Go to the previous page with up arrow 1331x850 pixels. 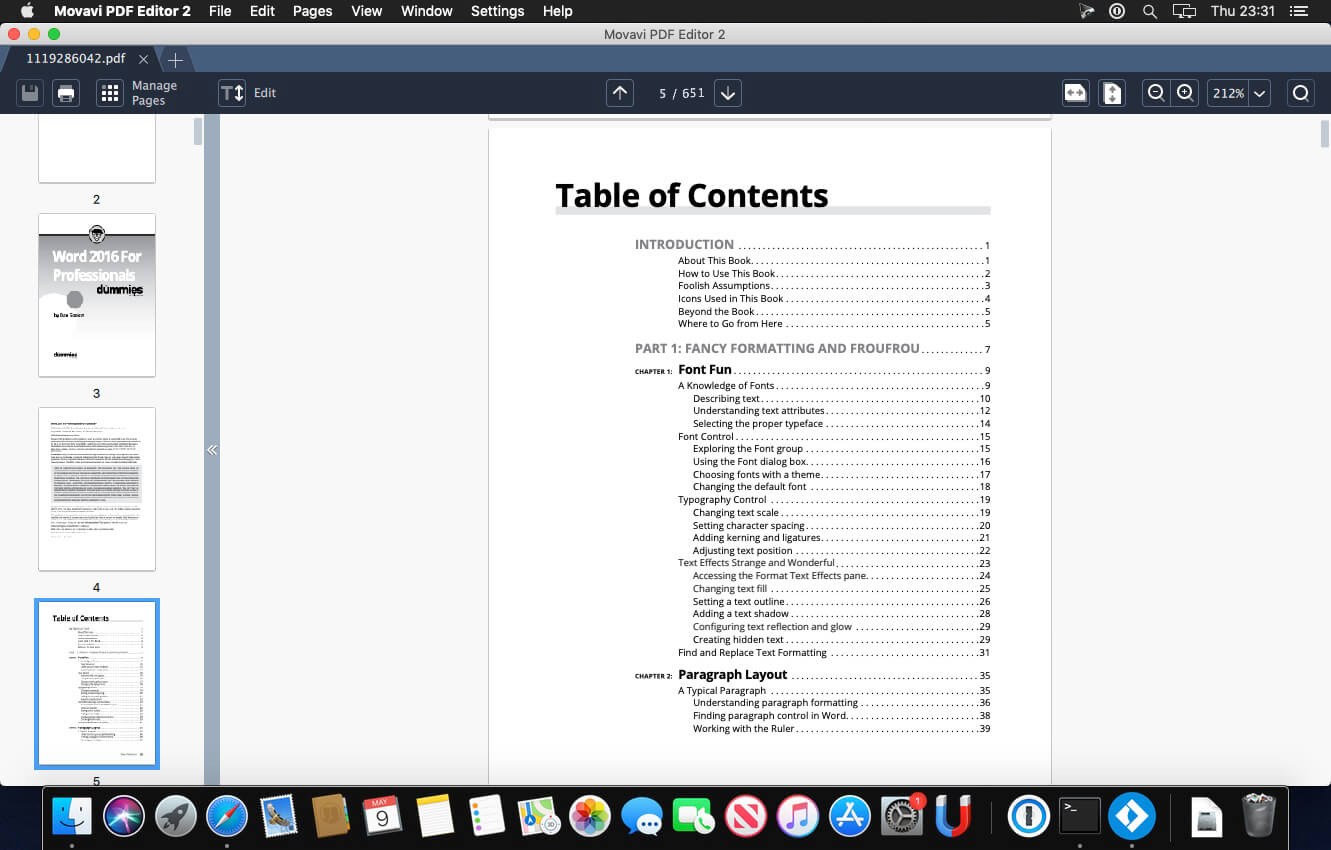[620, 93]
